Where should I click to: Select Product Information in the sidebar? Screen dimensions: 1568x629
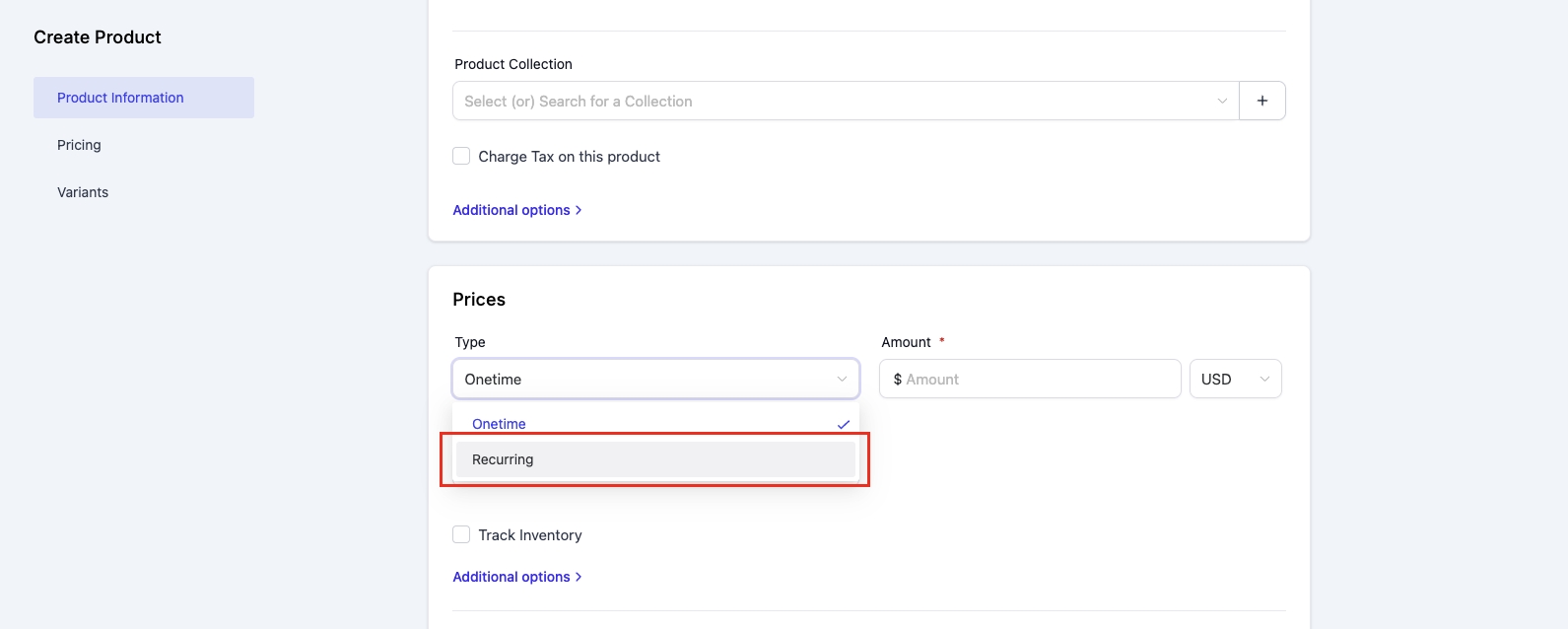pos(120,98)
